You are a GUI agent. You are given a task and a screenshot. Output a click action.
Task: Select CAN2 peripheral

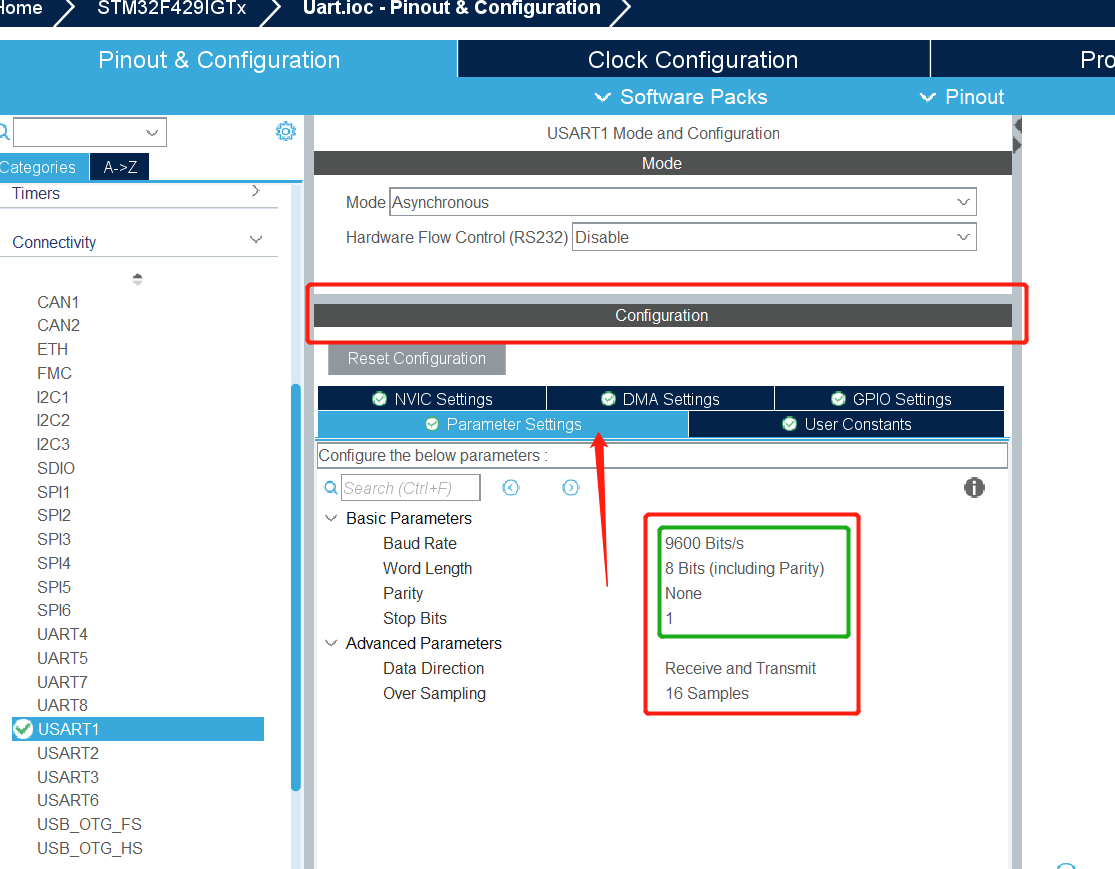pos(58,325)
